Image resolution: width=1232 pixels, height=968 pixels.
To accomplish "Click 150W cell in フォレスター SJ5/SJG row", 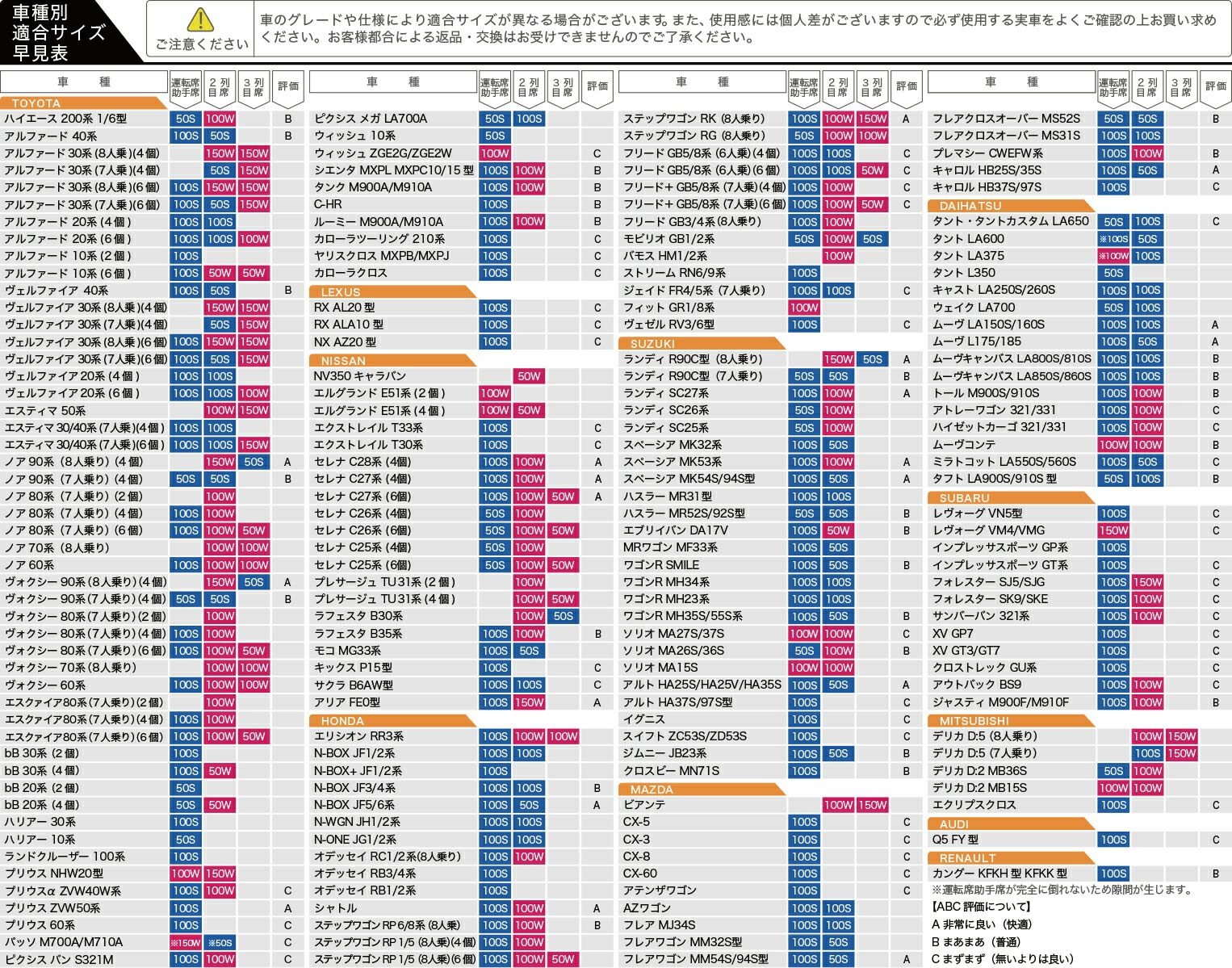I will [1147, 582].
